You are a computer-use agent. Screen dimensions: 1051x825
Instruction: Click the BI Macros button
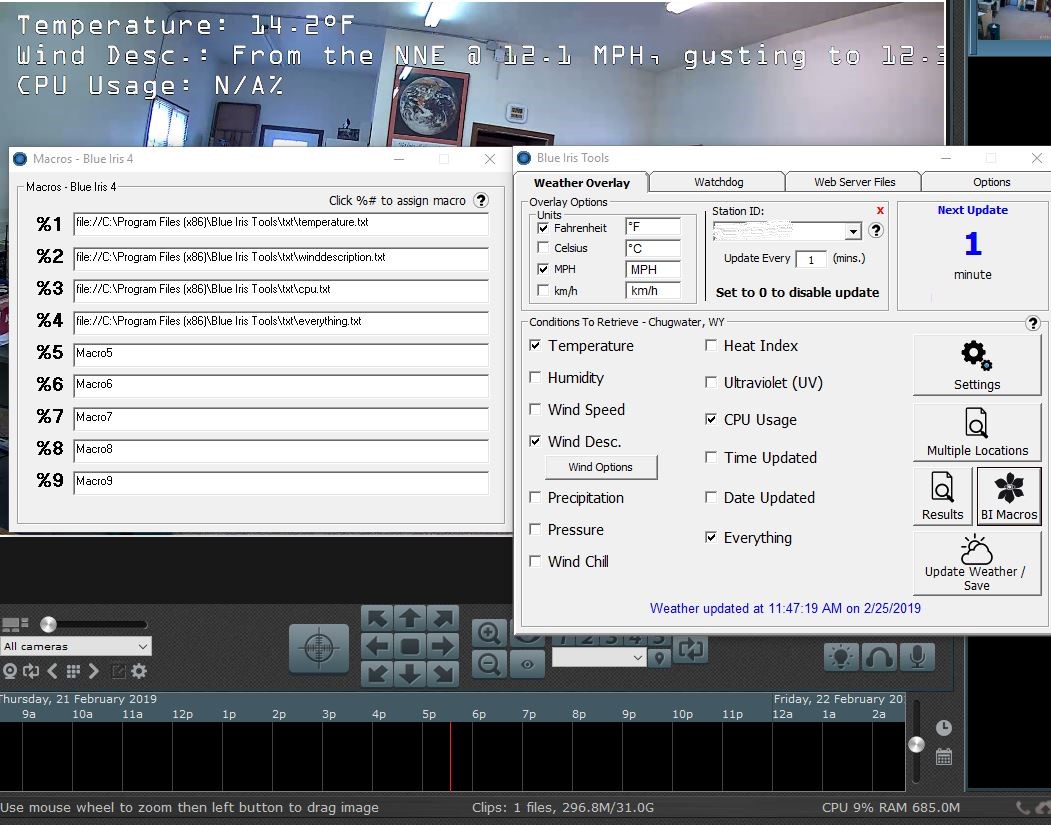(1009, 496)
